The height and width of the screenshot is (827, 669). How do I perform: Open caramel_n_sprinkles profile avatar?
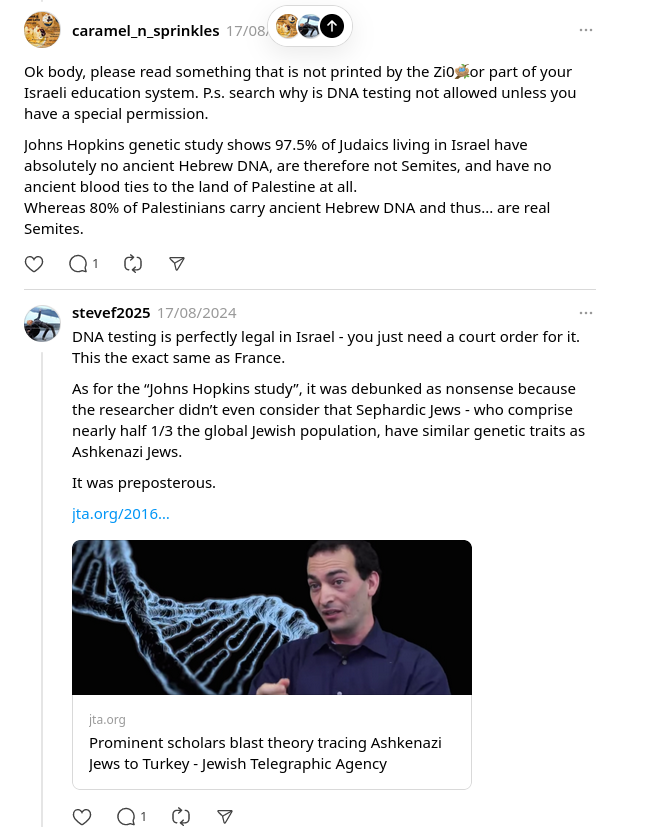click(x=42, y=30)
